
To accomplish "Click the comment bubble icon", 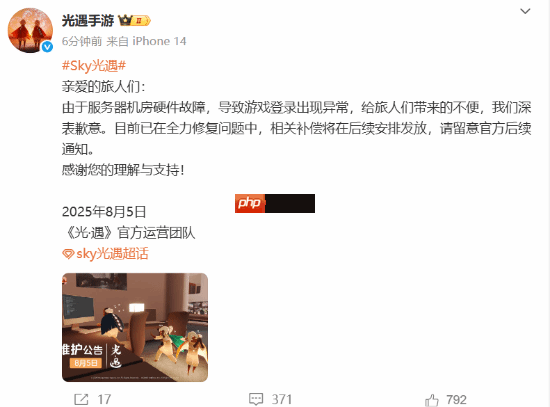I will (x=256, y=399).
